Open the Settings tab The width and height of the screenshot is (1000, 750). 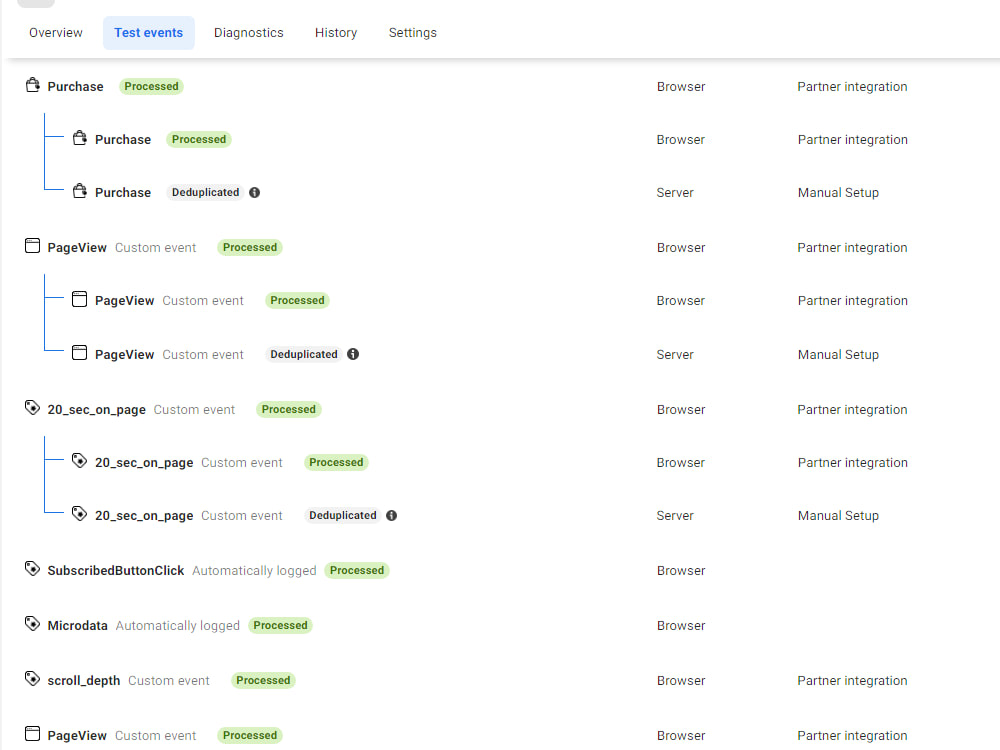412,32
